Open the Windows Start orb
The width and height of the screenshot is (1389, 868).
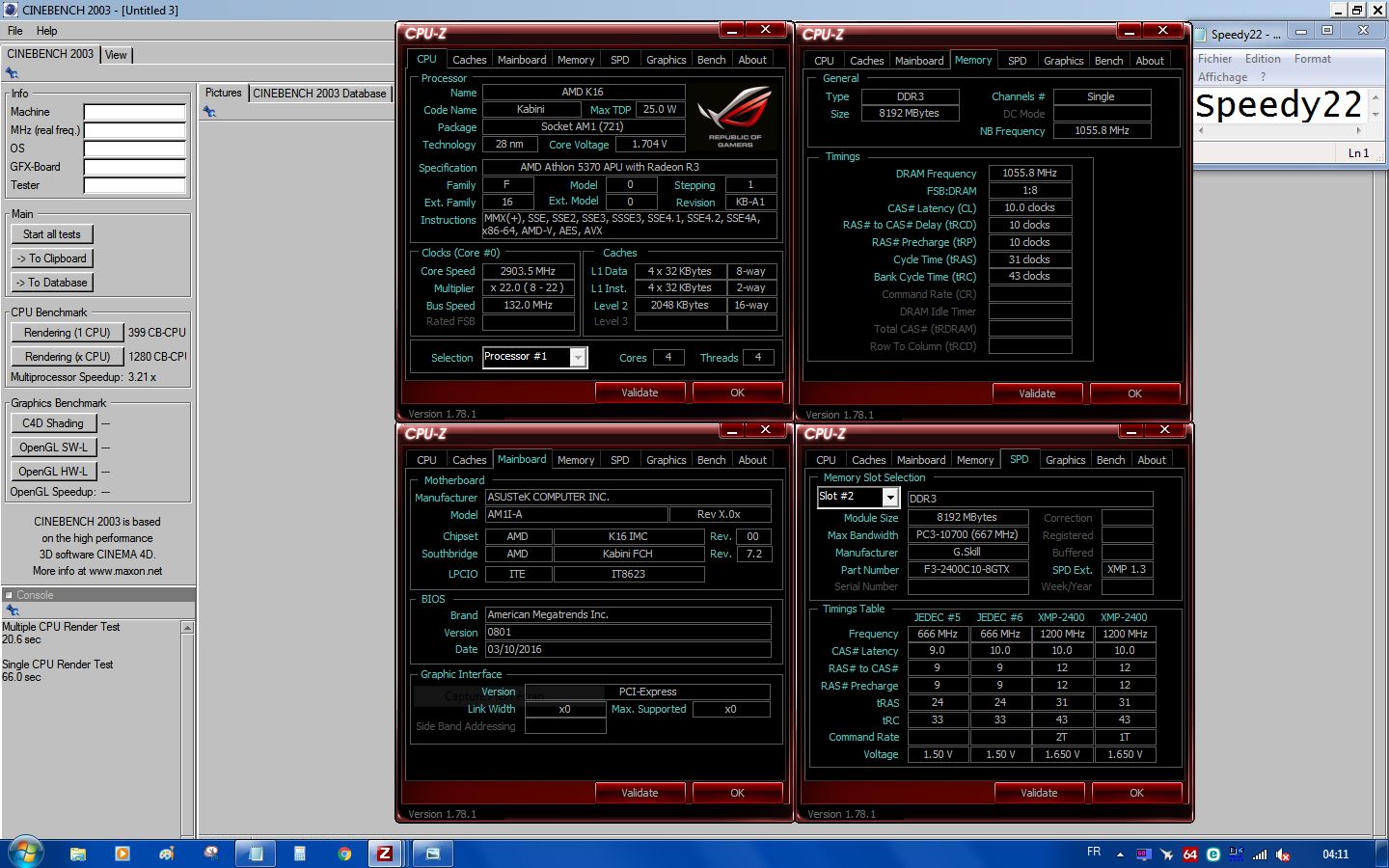point(25,853)
